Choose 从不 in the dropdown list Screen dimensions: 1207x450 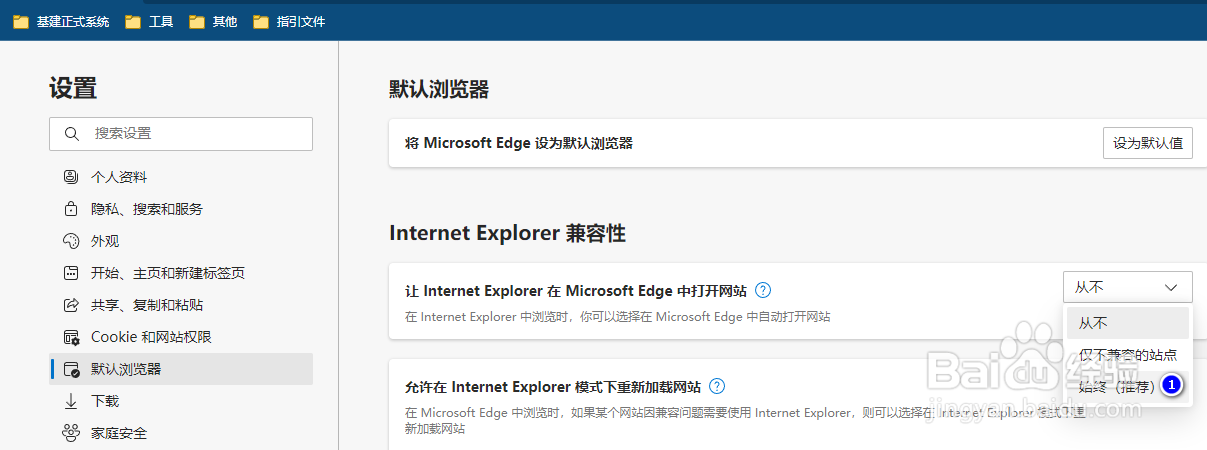point(1128,323)
